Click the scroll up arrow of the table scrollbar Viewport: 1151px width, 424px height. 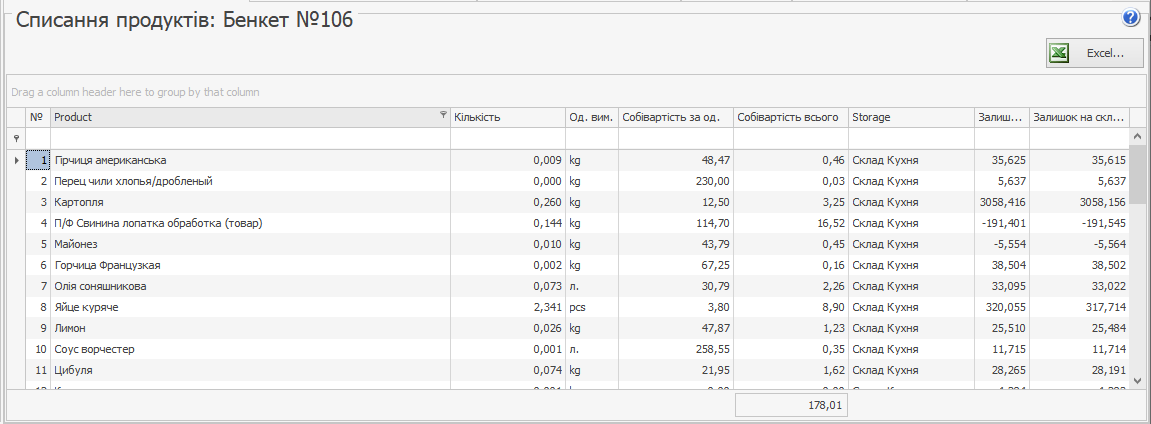pyautogui.click(x=1137, y=138)
